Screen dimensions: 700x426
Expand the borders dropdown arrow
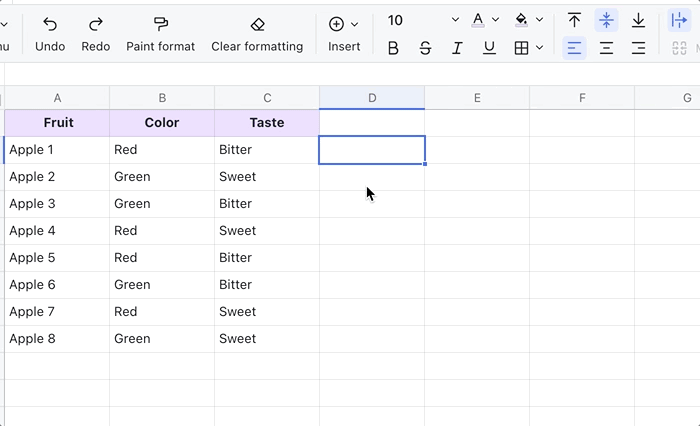(540, 48)
